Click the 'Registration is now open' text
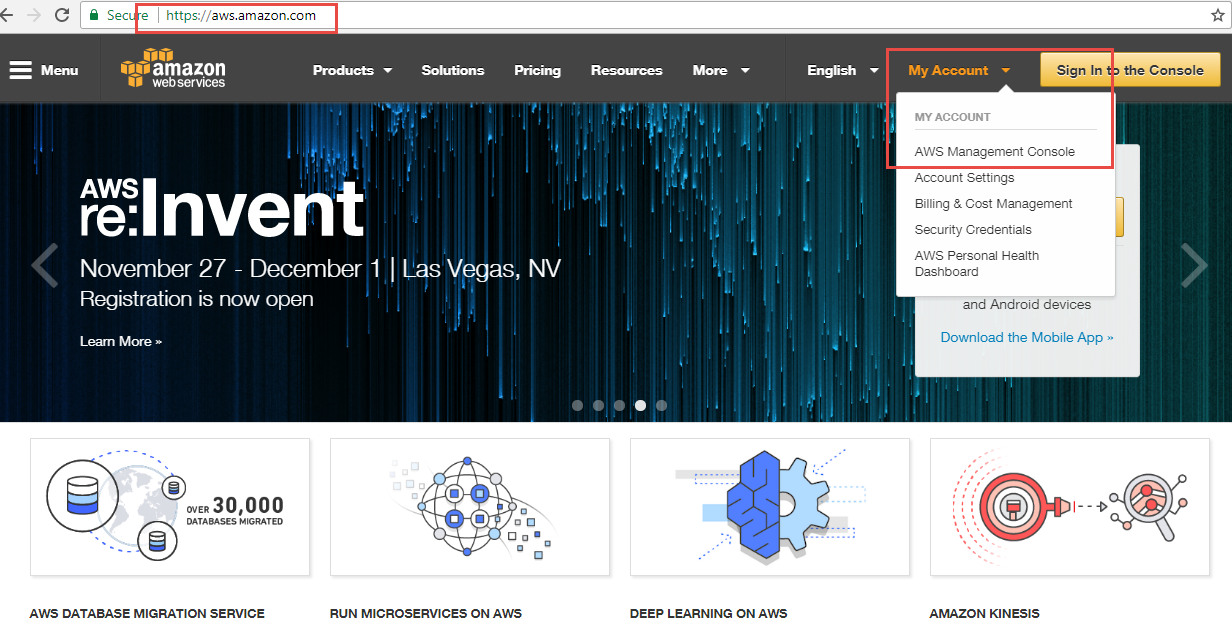The height and width of the screenshot is (624, 1232). (197, 299)
